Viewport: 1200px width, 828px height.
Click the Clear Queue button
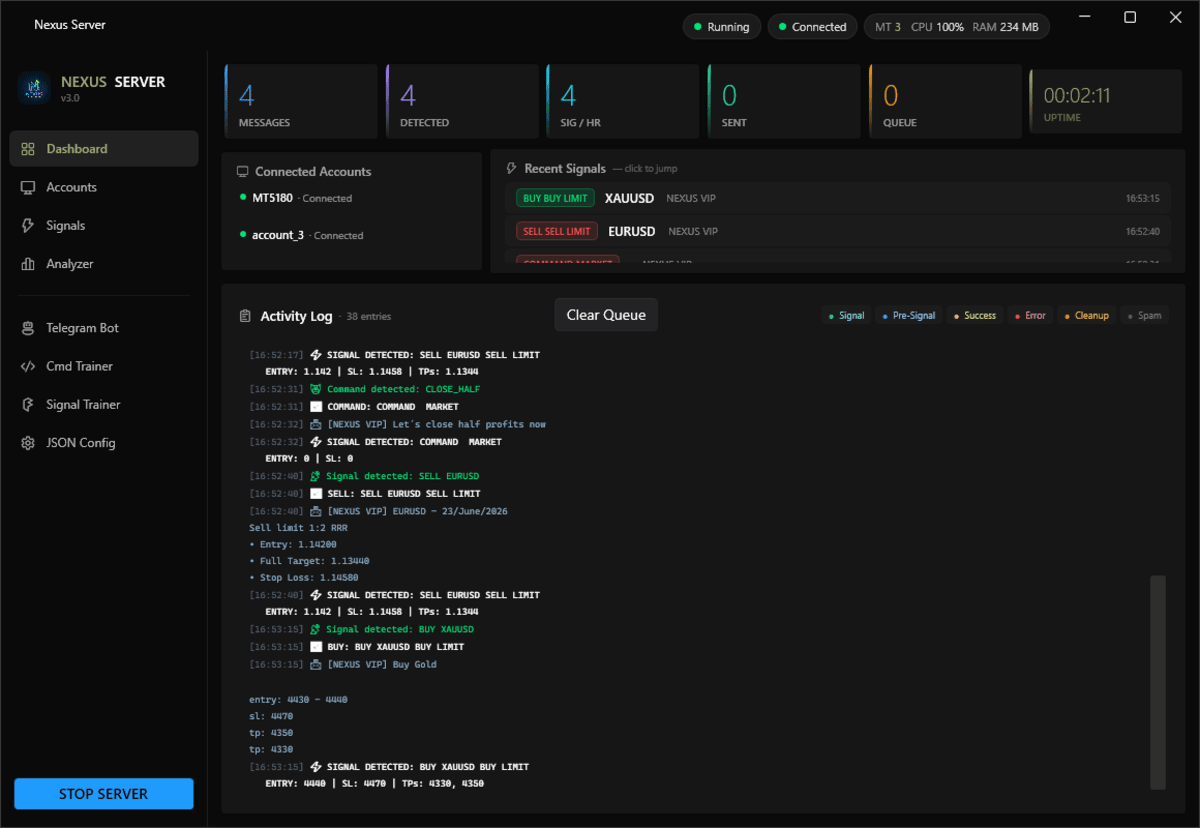tap(606, 314)
